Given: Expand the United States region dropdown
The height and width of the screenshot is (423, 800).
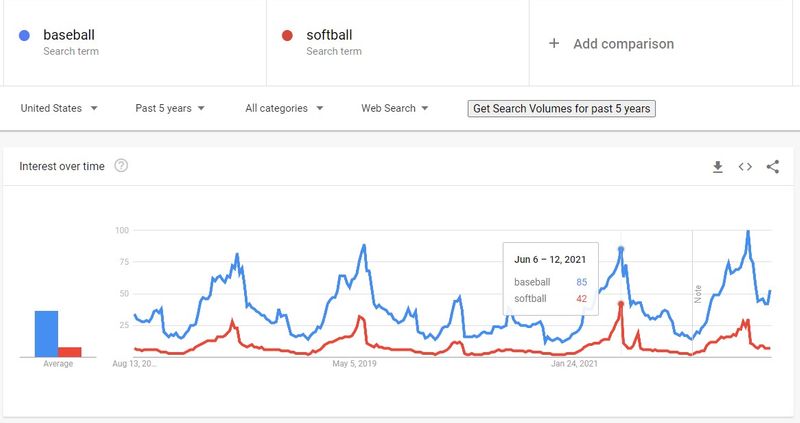Looking at the screenshot, I should [x=59, y=108].
